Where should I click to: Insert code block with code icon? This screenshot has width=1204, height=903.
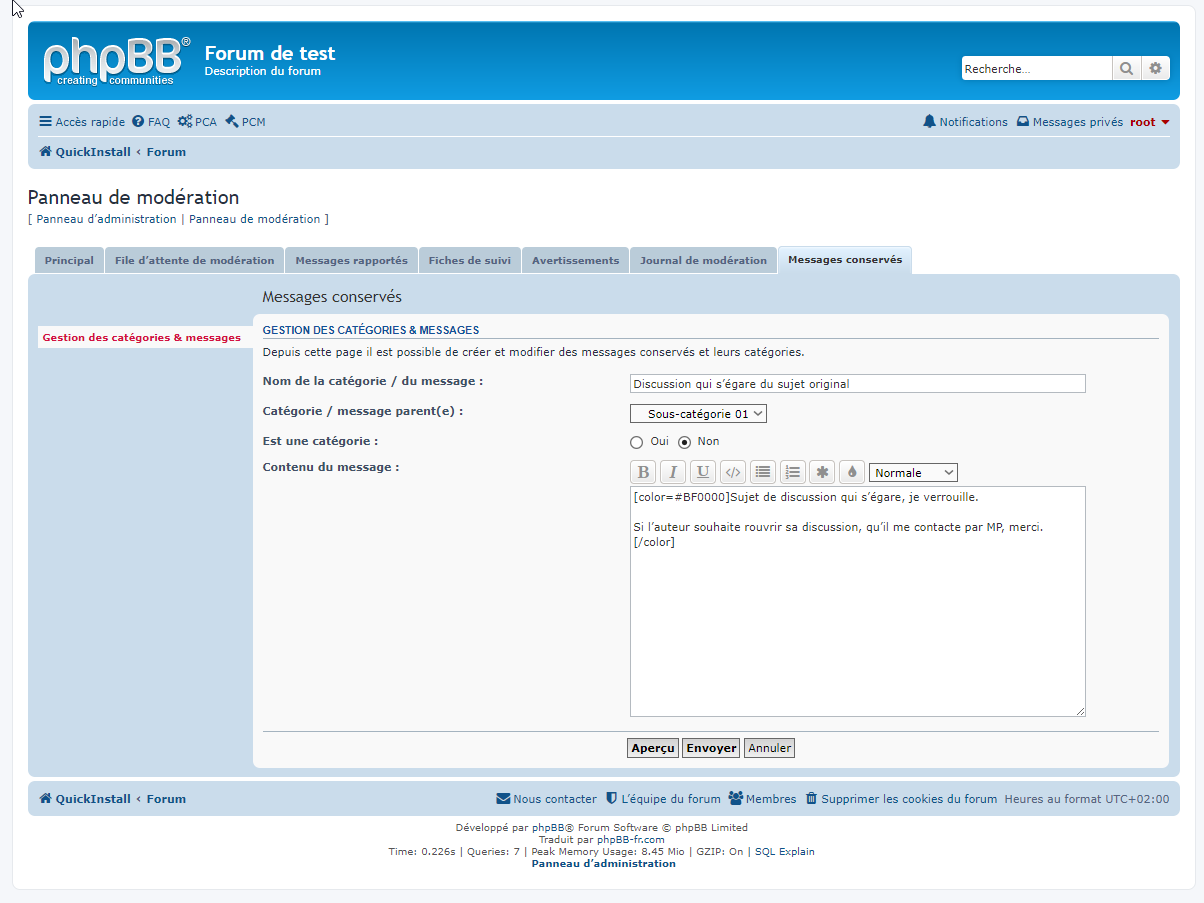tap(733, 473)
